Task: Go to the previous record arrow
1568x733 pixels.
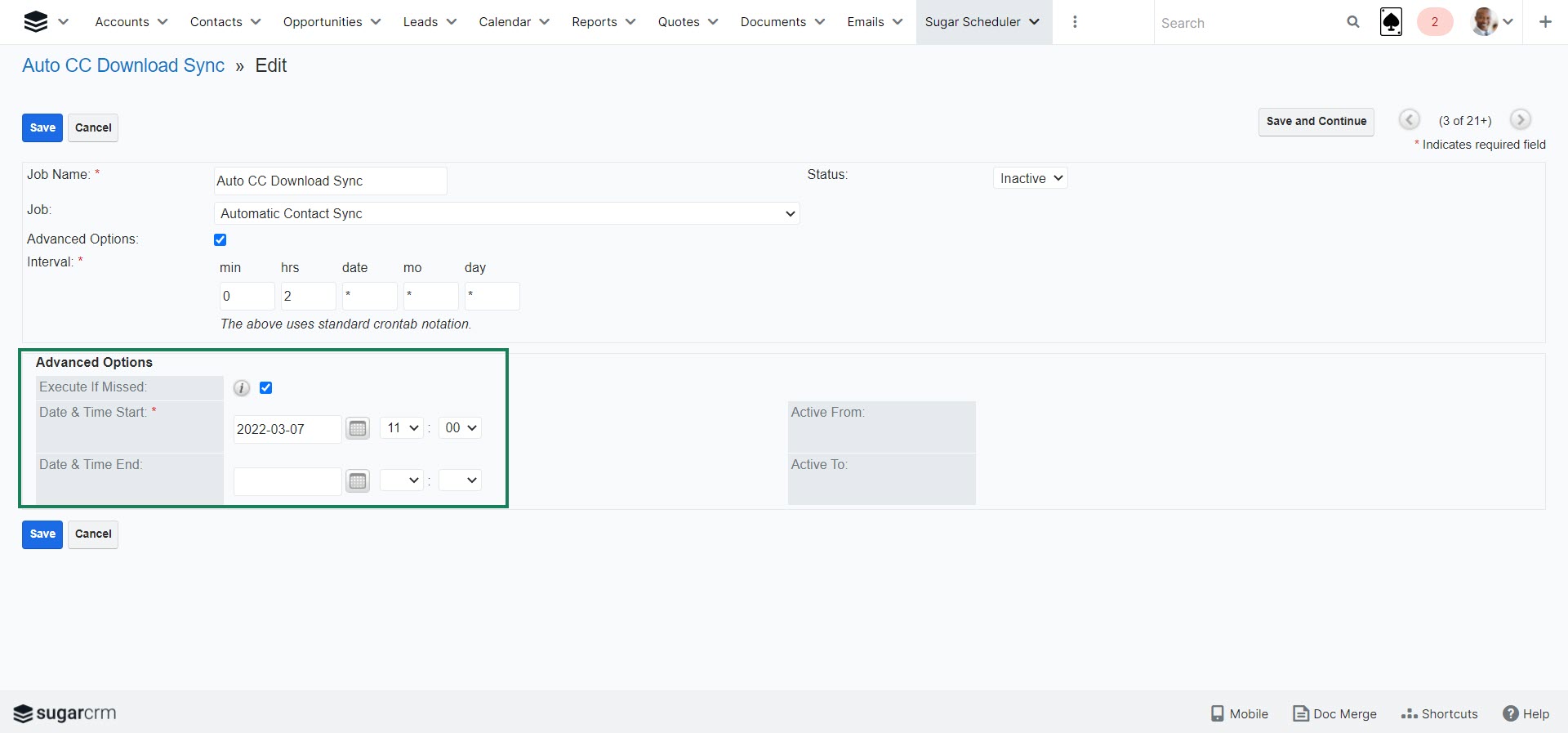Action: tap(1409, 120)
